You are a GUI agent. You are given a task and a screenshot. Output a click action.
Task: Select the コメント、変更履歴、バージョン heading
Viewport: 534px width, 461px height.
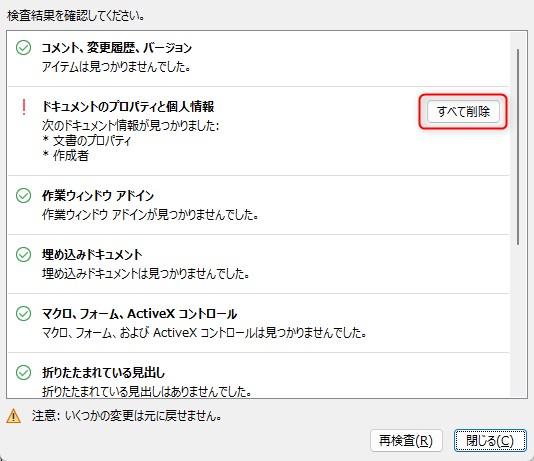tap(117, 48)
